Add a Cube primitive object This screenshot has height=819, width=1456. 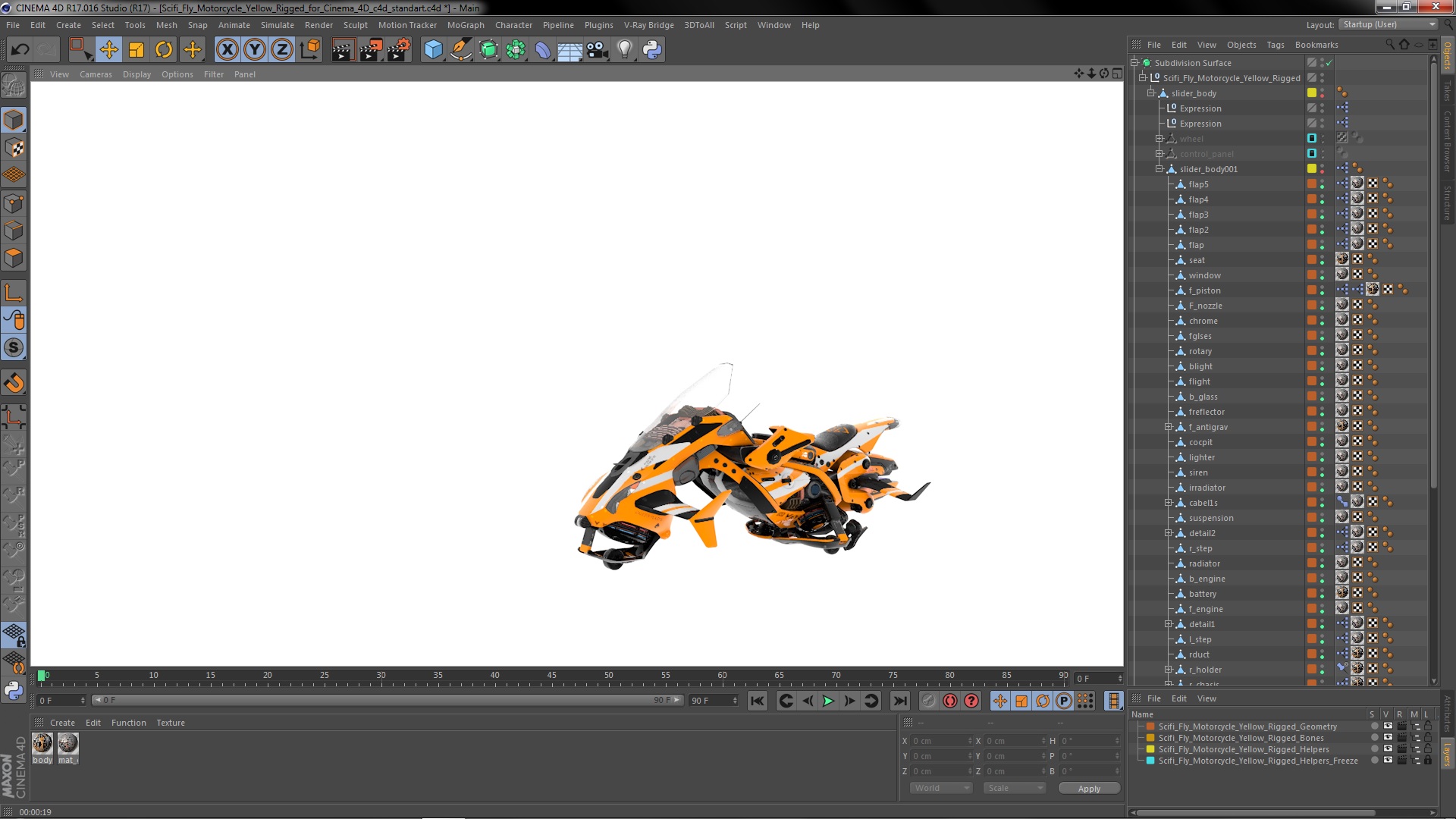click(x=433, y=50)
